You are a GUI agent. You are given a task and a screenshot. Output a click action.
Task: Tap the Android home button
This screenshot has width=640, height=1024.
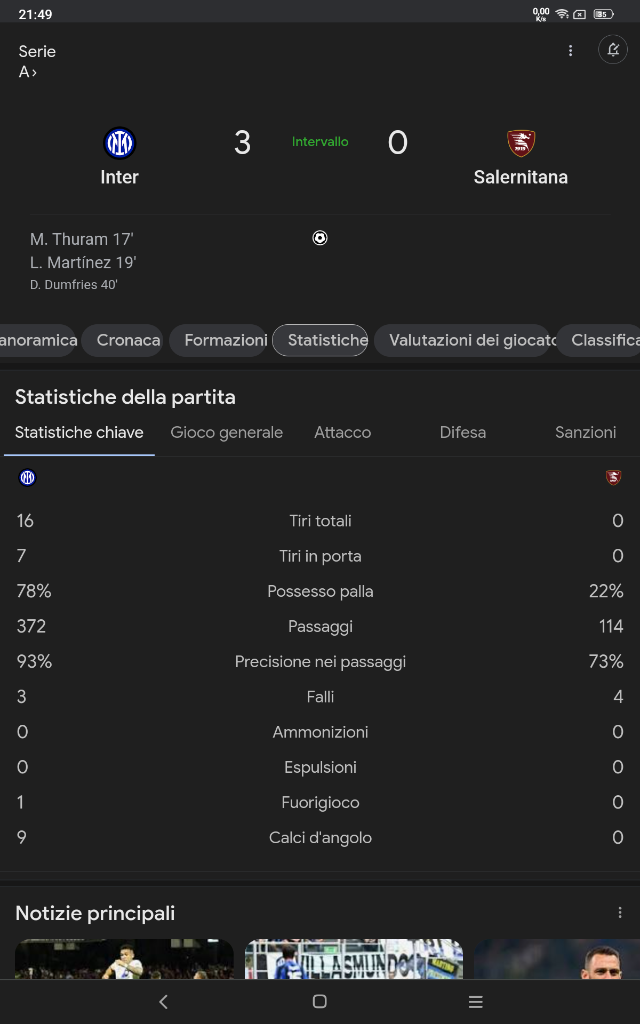click(x=319, y=1001)
